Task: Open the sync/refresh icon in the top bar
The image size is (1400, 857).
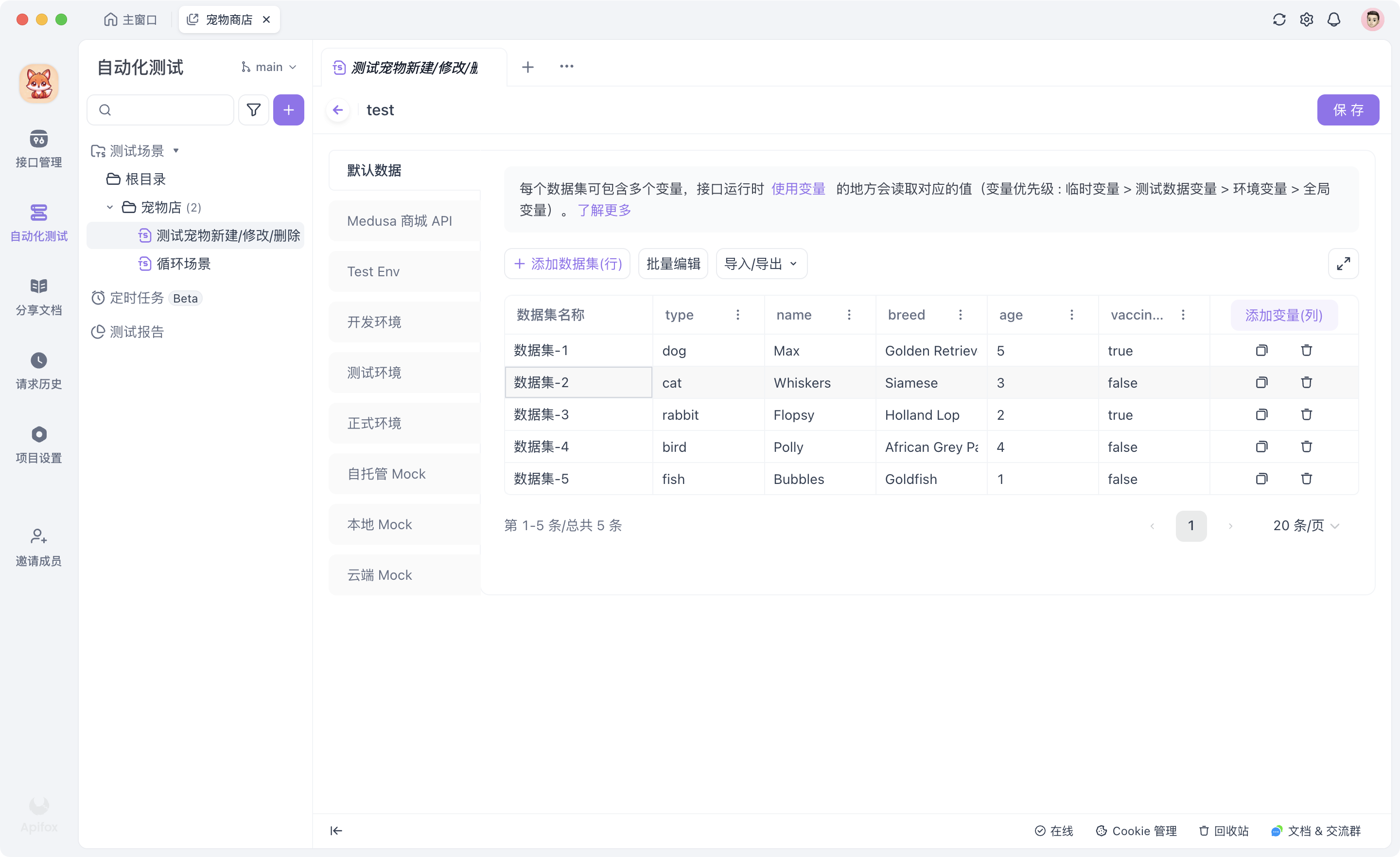Action: tap(1279, 19)
